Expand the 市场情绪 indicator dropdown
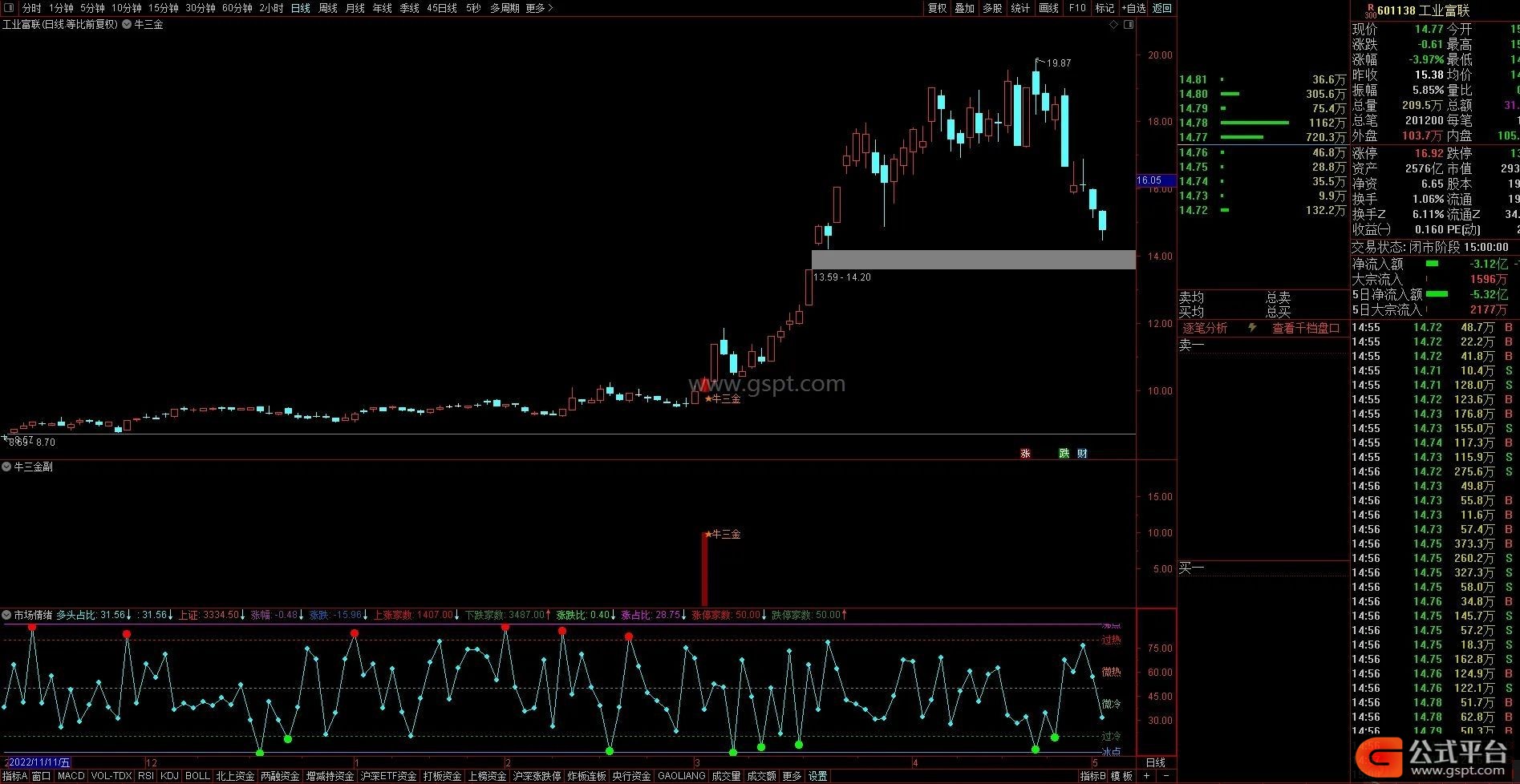Viewport: 1520px width, 784px height. coord(6,615)
